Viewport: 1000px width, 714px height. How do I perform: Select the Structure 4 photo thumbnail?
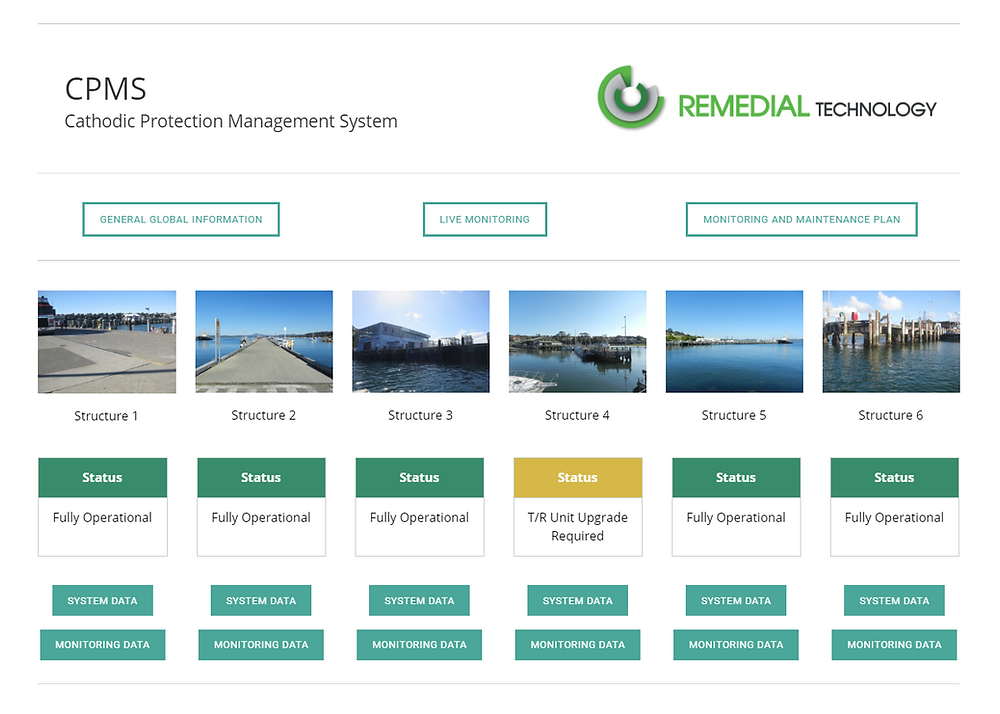pyautogui.click(x=577, y=341)
